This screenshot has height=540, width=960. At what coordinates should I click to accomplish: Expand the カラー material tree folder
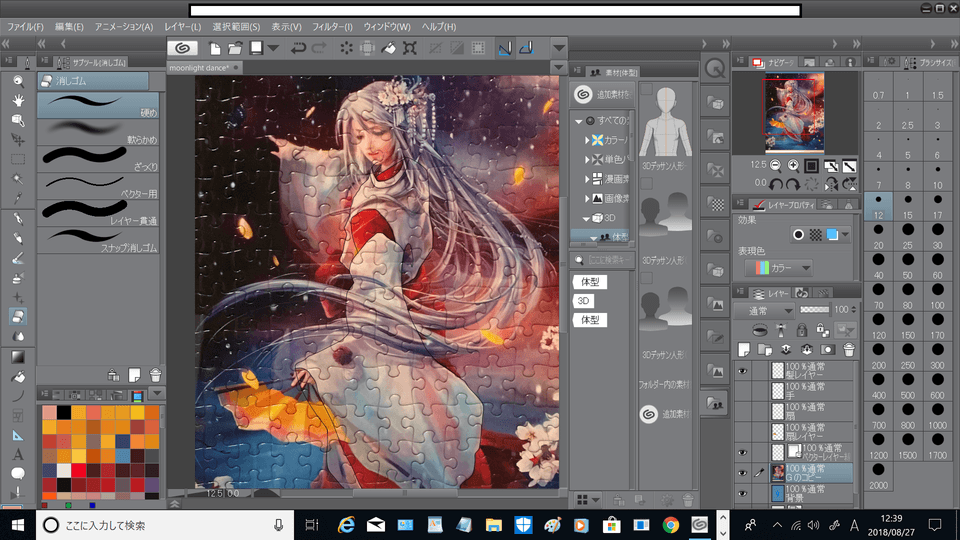(589, 139)
